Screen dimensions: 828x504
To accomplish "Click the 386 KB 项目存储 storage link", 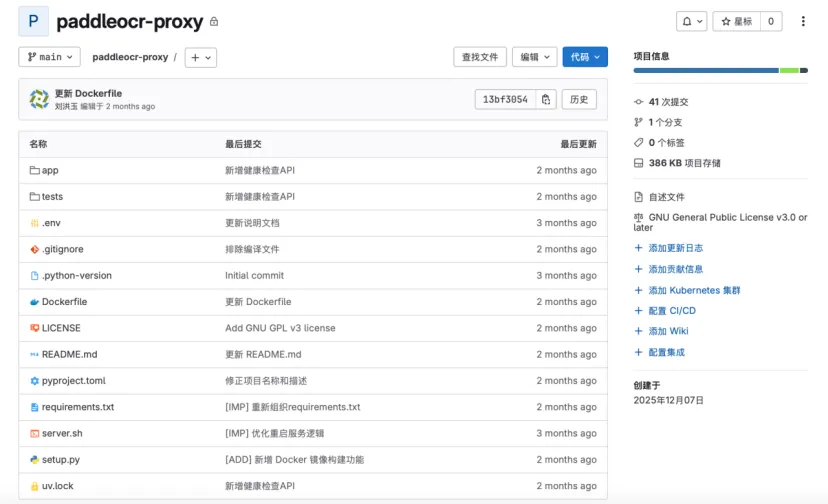I will [684, 163].
